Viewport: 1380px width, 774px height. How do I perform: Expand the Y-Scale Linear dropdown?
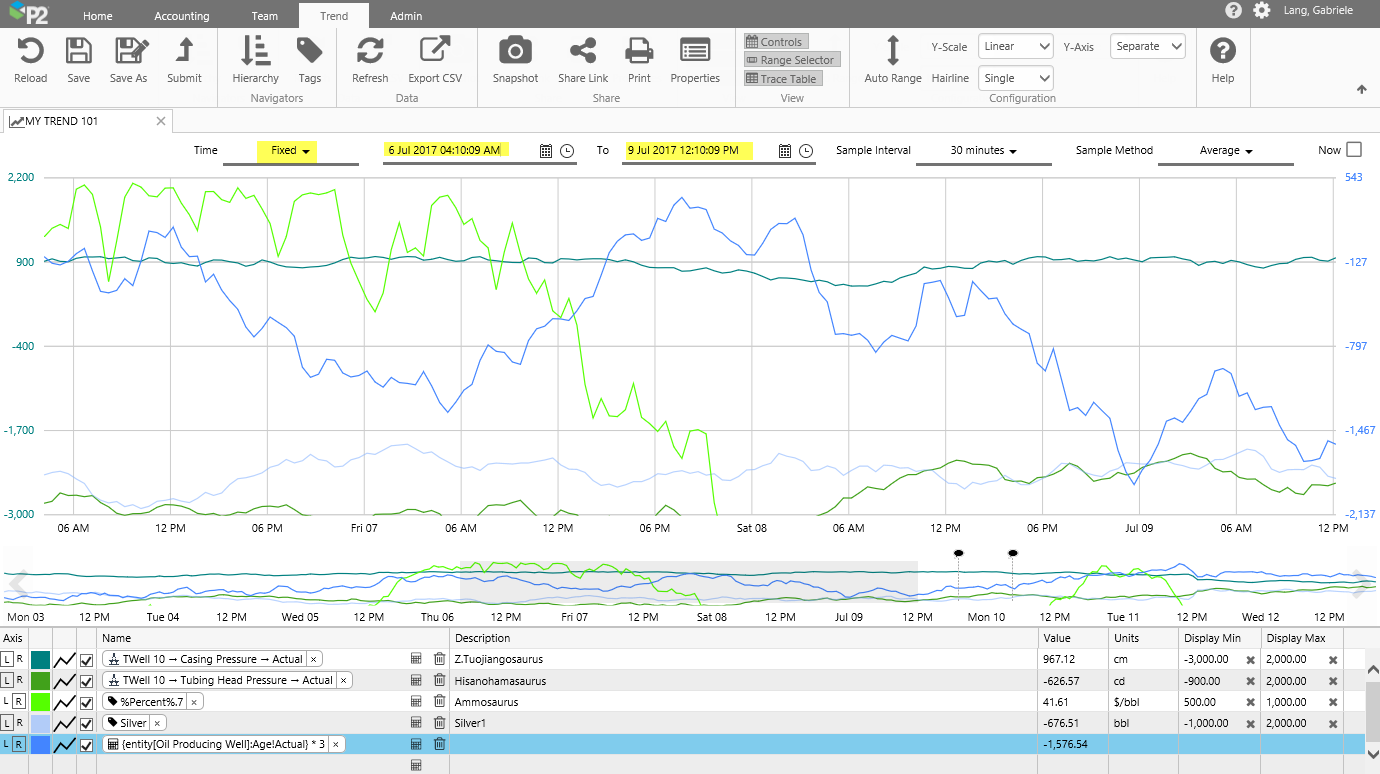tap(1015, 46)
